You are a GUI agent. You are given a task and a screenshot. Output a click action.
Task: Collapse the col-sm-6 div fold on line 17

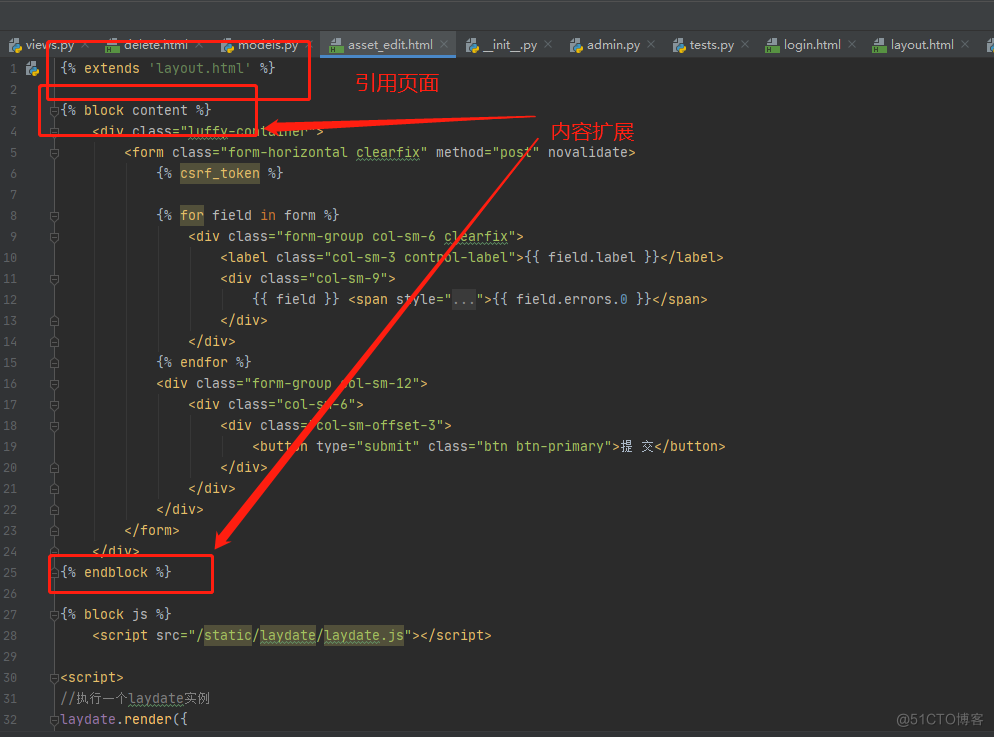55,405
